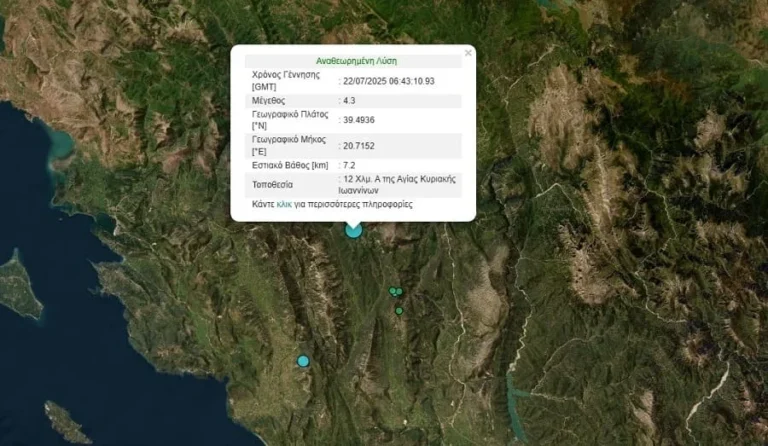Select the lowest single green earthquake marker
Viewport: 768px width, 446px height.
(x=399, y=311)
